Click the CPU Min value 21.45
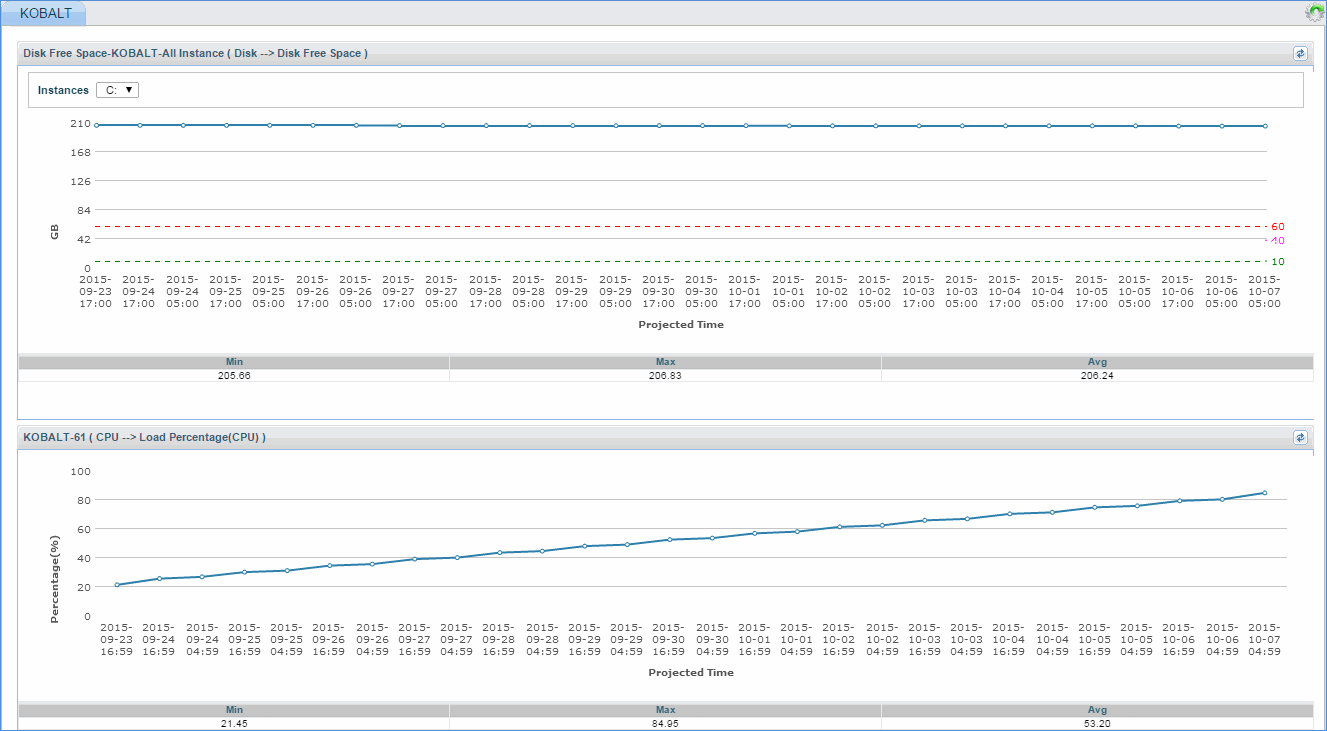 [x=234, y=723]
